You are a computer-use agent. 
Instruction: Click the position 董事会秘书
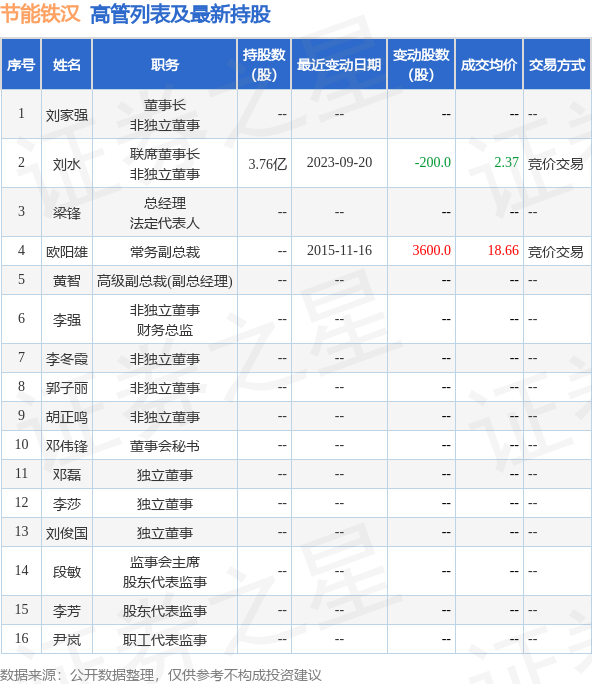[x=164, y=445]
